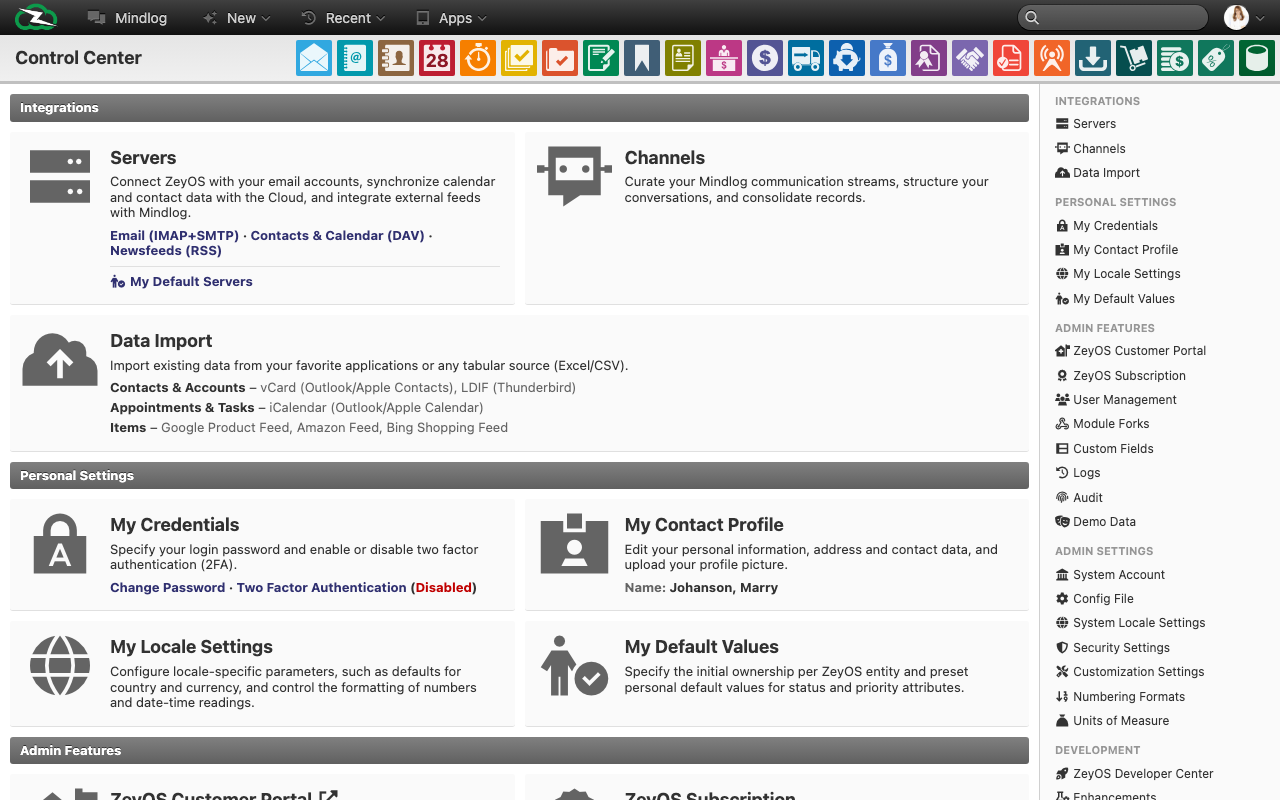Open the dark teal hand truck icon
This screenshot has height=800, width=1280.
[x=1134, y=58]
